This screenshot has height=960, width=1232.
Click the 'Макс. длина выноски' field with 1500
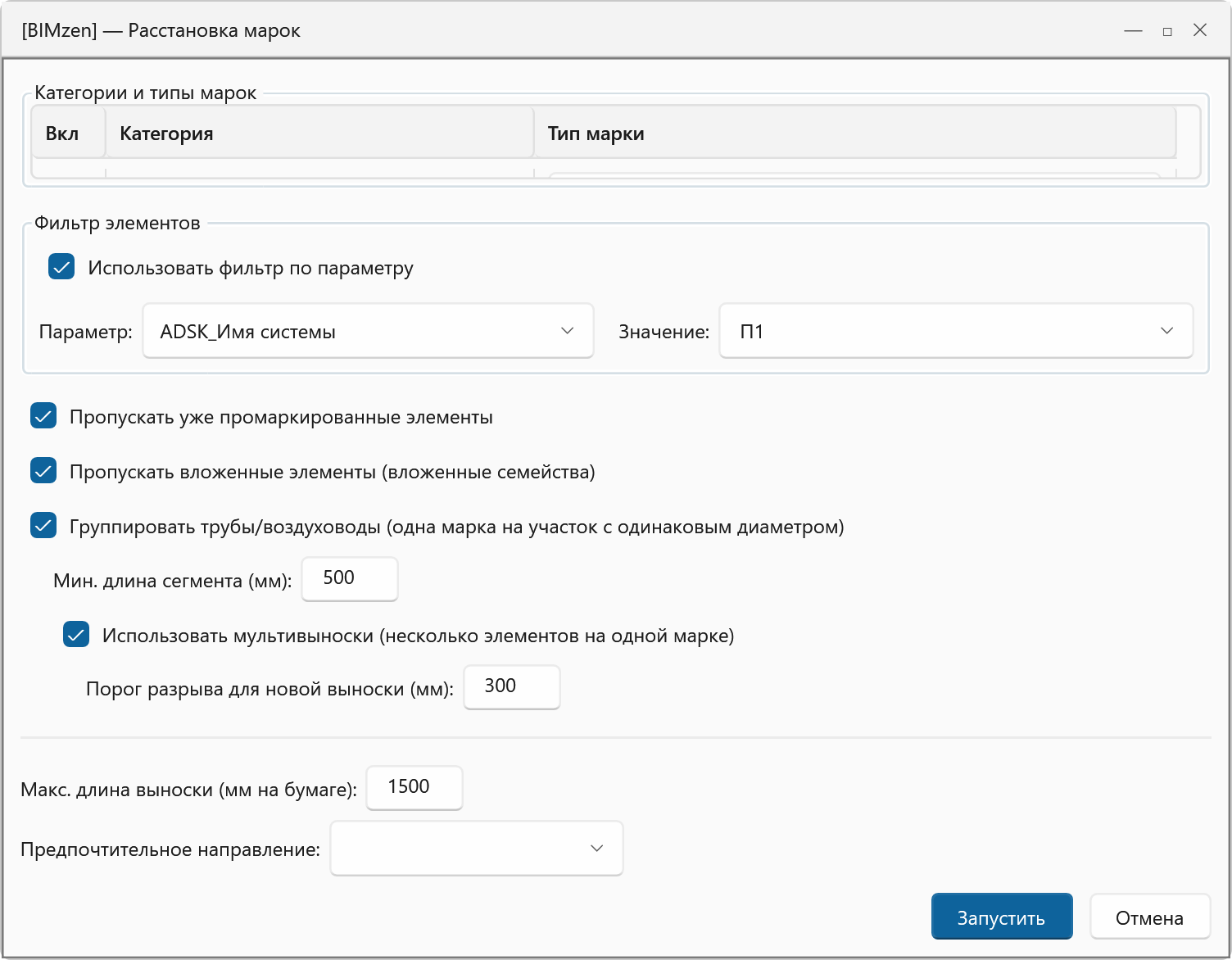click(x=414, y=788)
